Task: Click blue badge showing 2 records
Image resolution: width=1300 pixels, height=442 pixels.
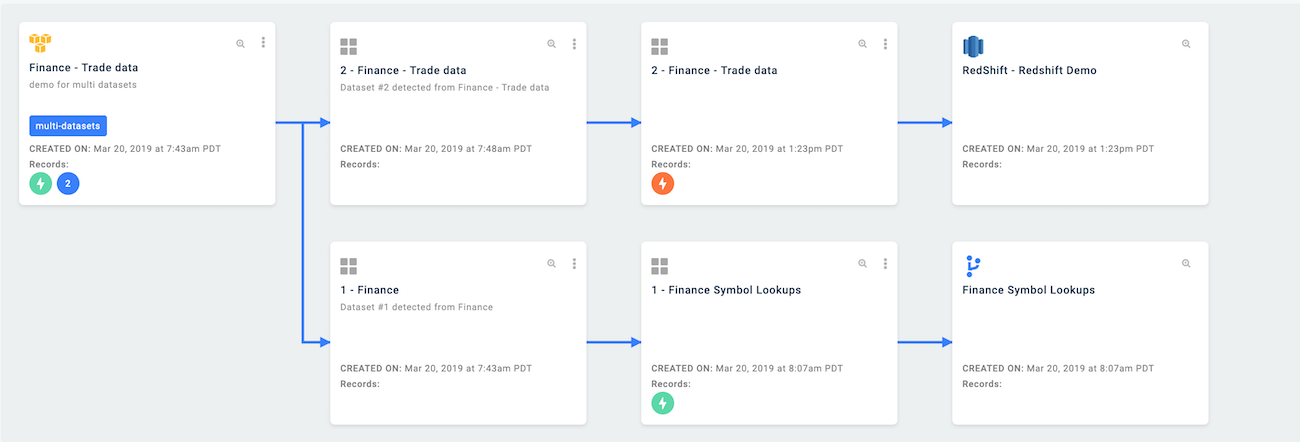Action: point(68,184)
